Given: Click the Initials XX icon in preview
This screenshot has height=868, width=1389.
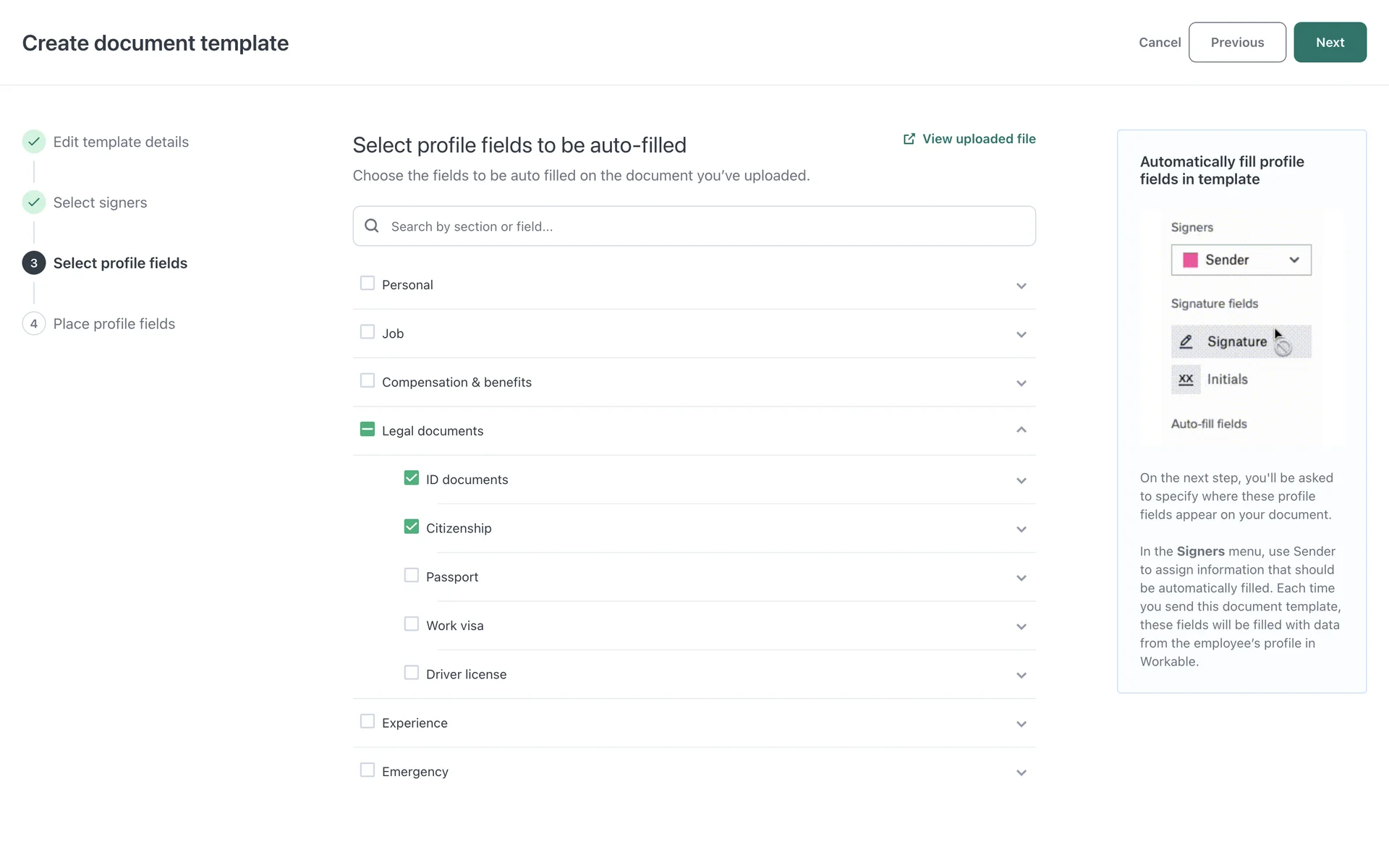Looking at the screenshot, I should 1186,379.
